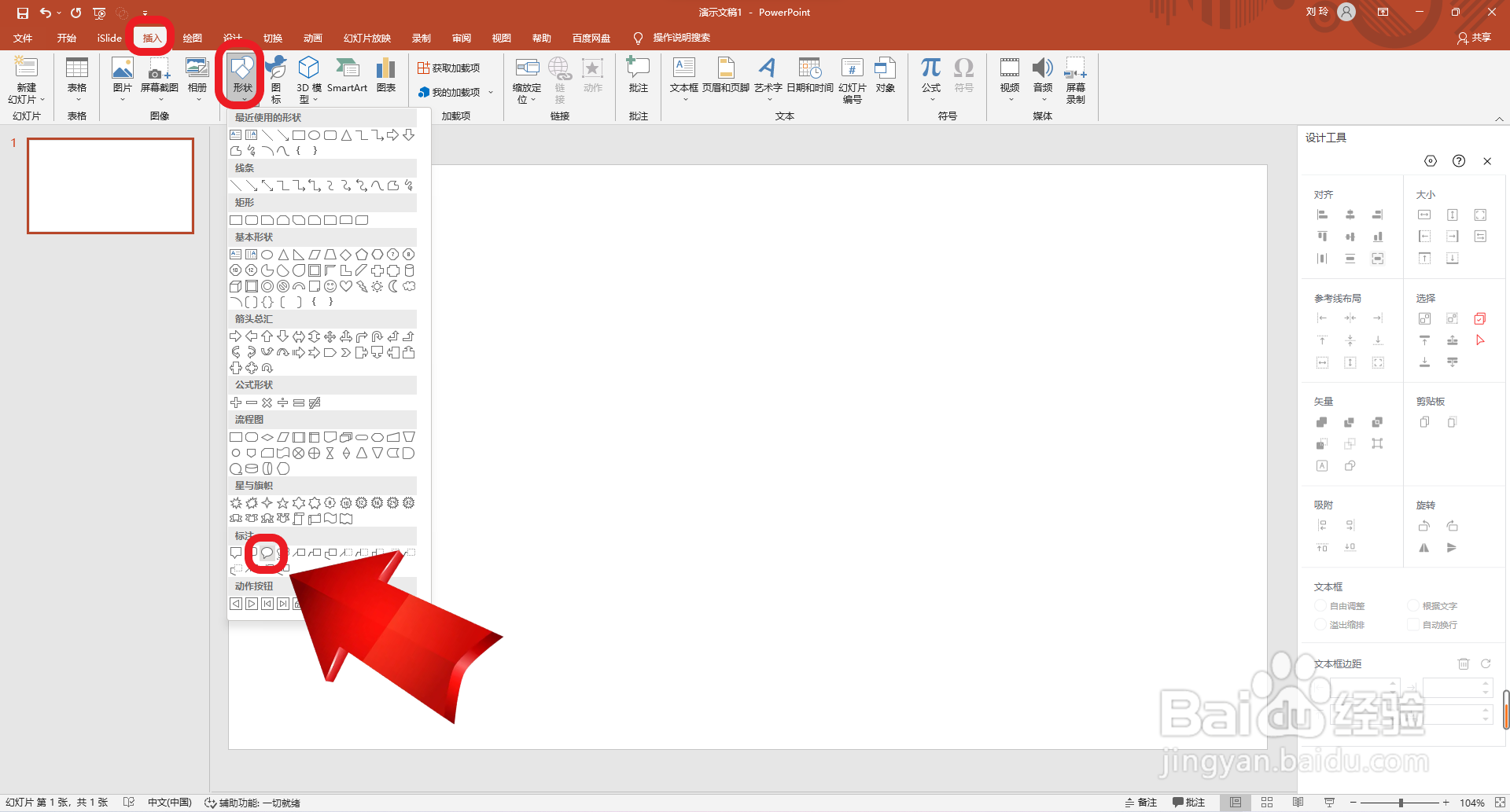
Task: Click 获取加载项 get add-ins
Action: tap(449, 68)
